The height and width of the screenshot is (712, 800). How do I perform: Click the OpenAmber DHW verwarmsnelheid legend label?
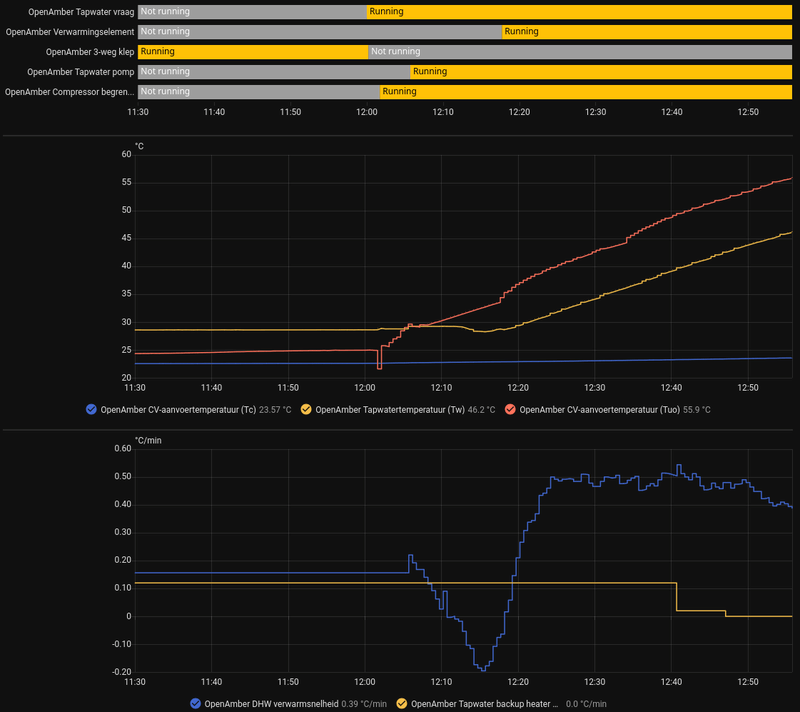pos(271,704)
